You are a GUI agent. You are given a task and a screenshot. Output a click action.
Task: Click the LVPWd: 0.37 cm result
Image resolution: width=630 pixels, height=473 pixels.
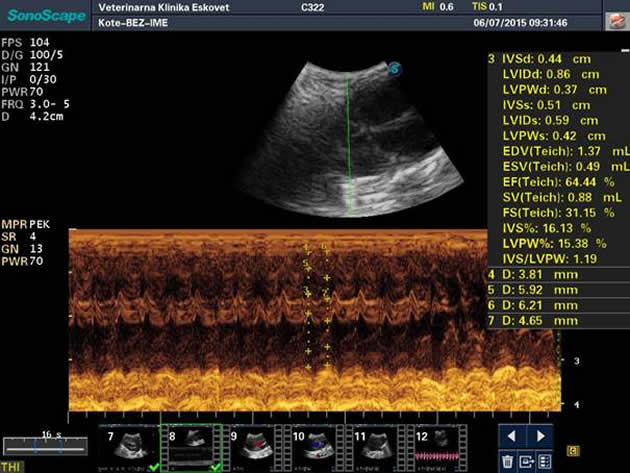(554, 90)
